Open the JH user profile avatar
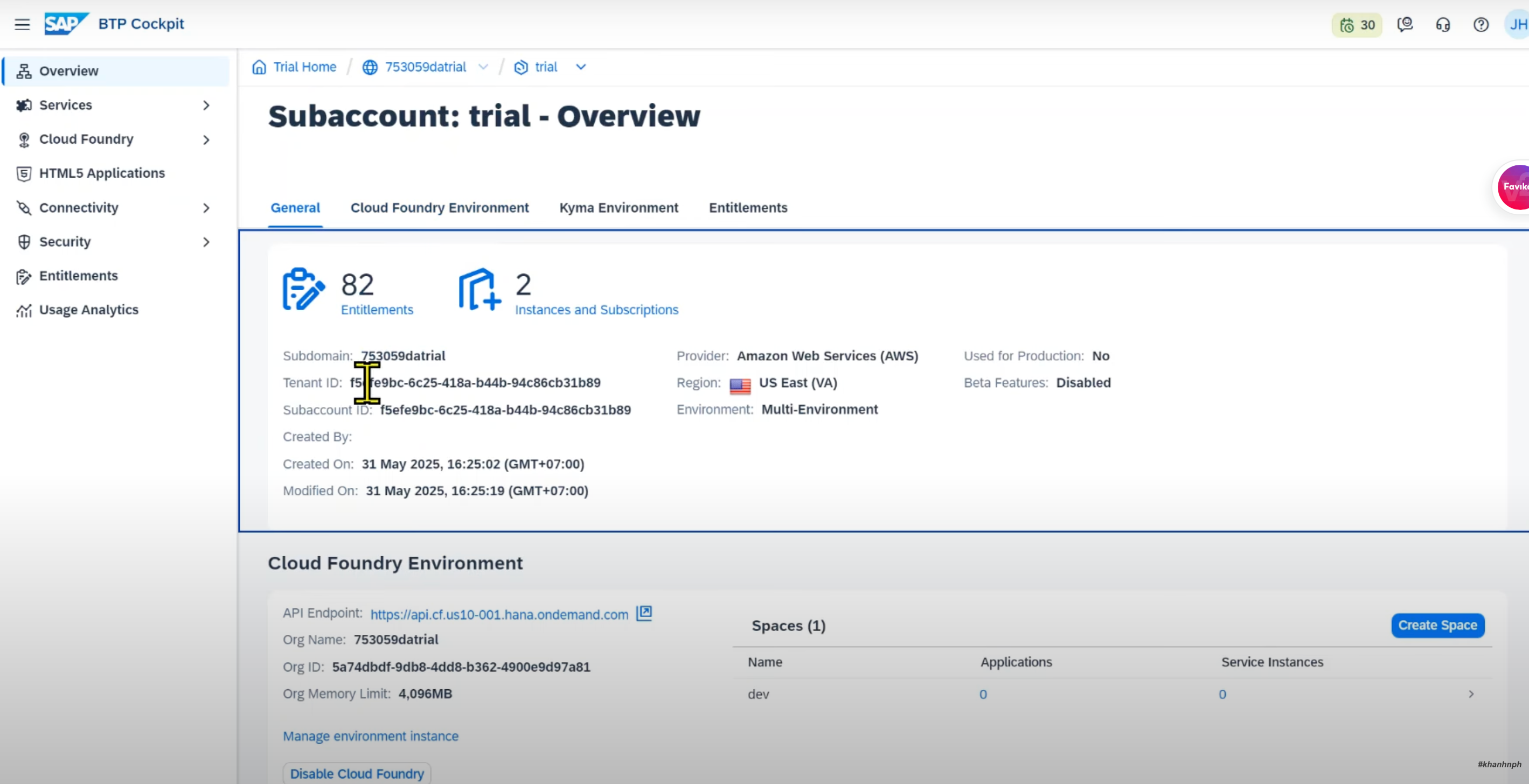This screenshot has height=784, width=1529. [1517, 24]
